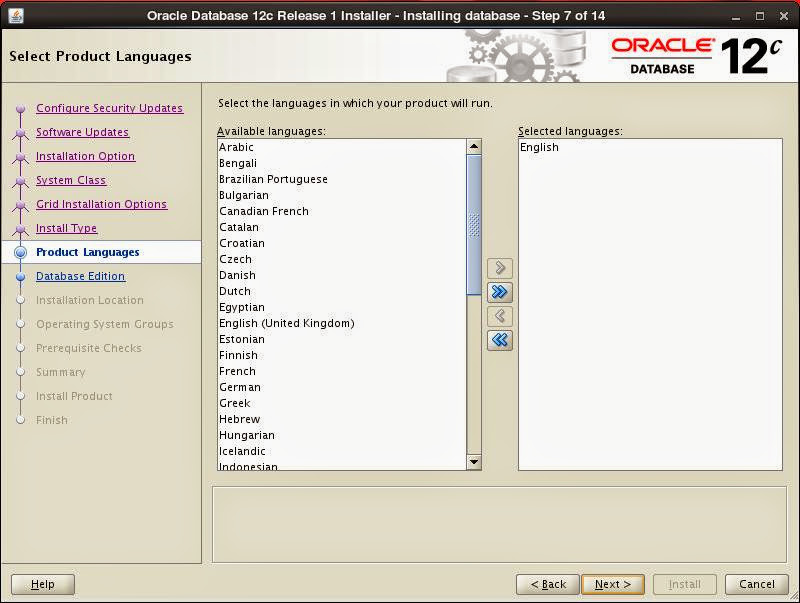Click the Help button

(43, 584)
